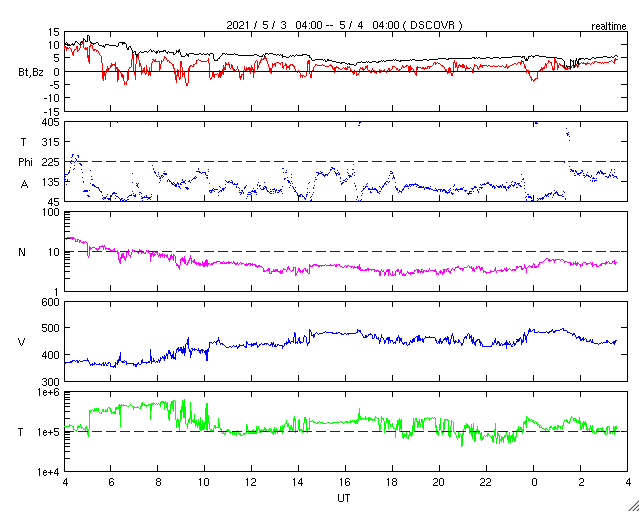Select the 'realtime' label

[609, 27]
